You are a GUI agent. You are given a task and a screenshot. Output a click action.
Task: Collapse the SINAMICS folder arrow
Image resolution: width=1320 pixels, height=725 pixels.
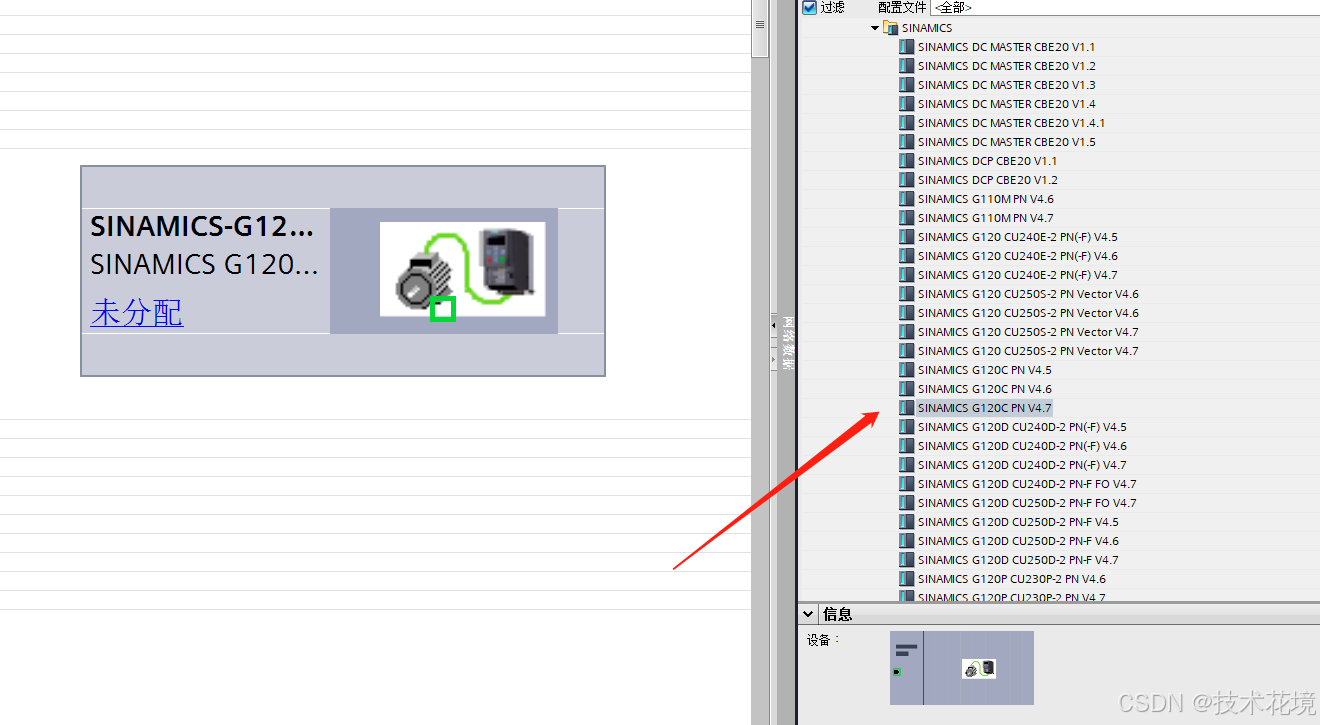coord(876,28)
